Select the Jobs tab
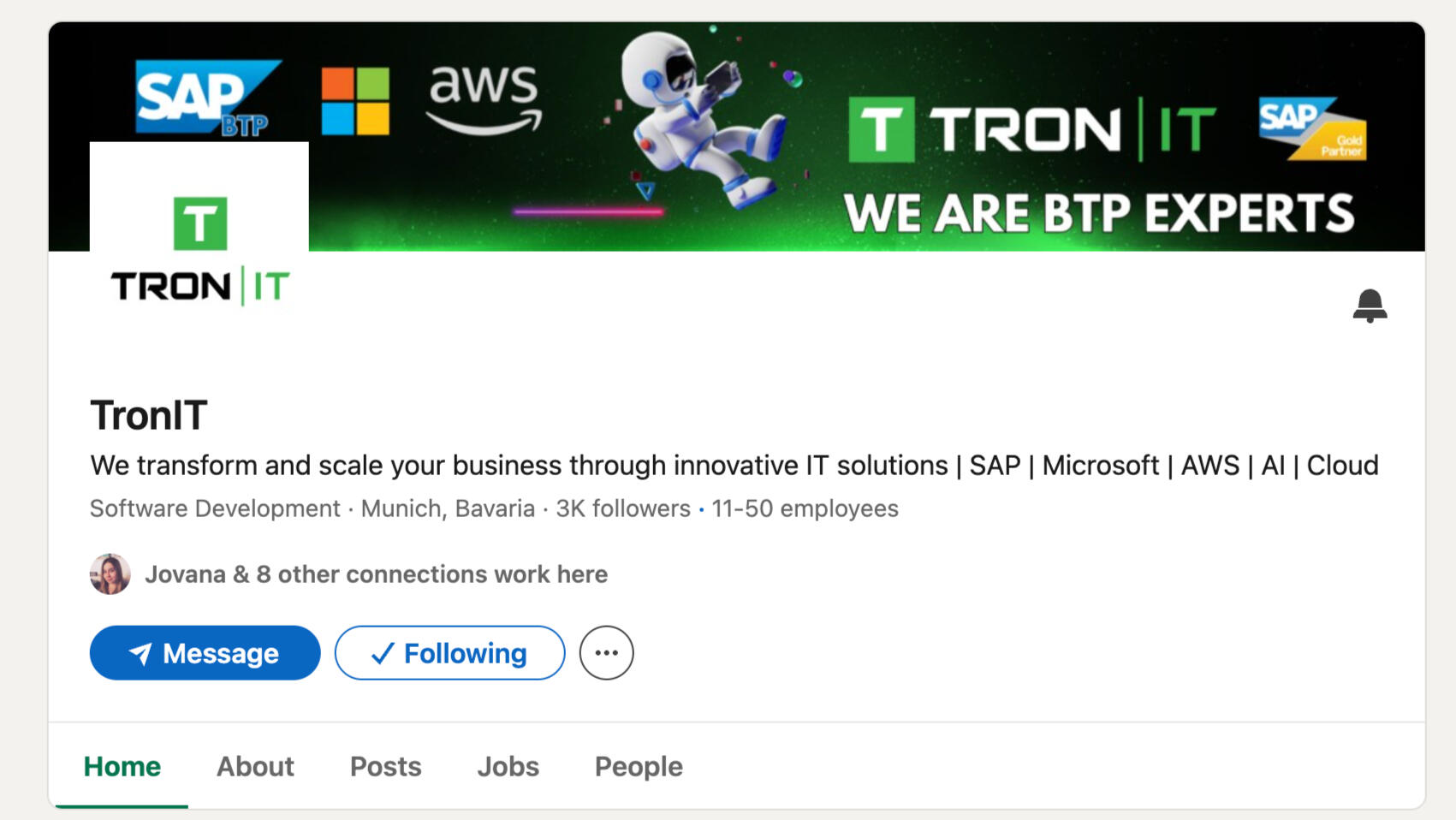1456x820 pixels. 508,766
